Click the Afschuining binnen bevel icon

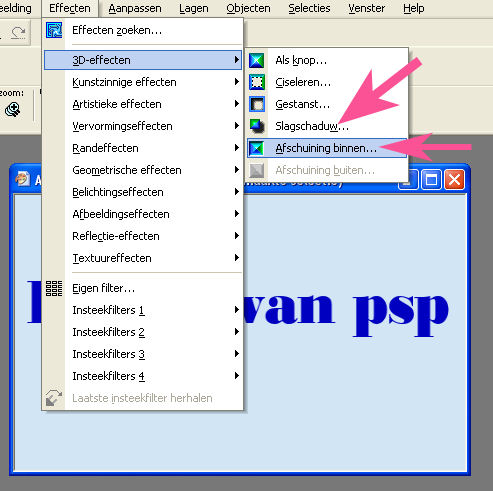257,148
